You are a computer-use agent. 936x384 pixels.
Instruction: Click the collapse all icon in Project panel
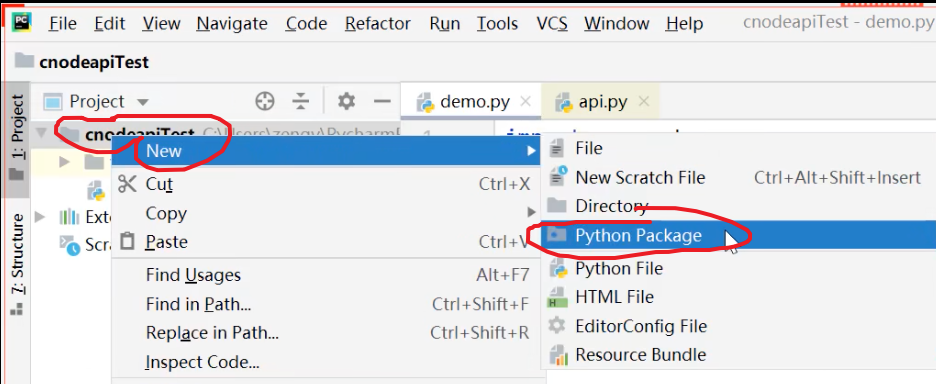point(301,102)
